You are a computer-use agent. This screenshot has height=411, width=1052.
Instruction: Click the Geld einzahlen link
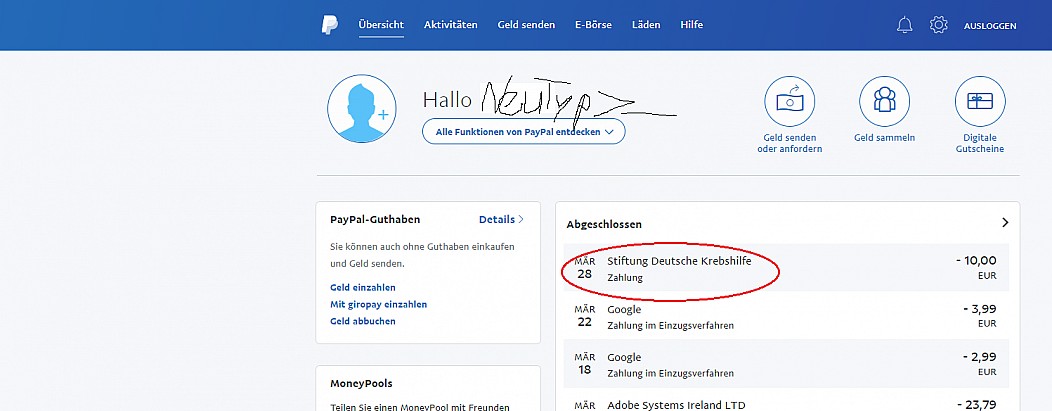click(x=363, y=288)
